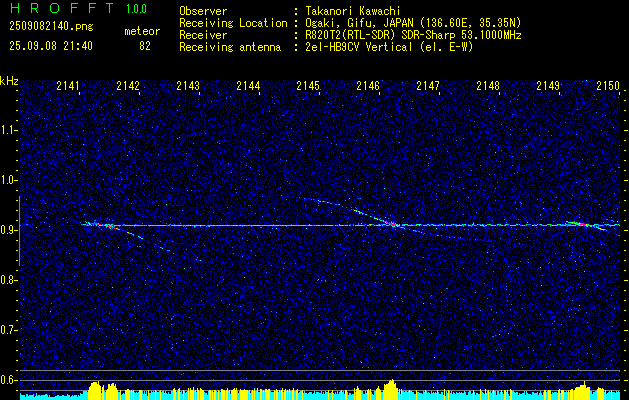Click the timestamp 25.09.08 21:40
Viewport: 629px width, 400px height.
pyautogui.click(x=51, y=46)
